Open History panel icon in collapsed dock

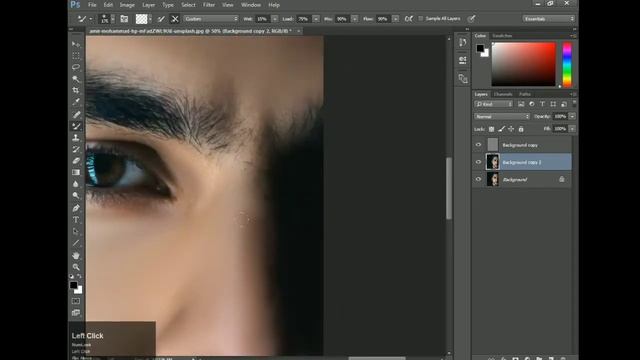[x=462, y=42]
